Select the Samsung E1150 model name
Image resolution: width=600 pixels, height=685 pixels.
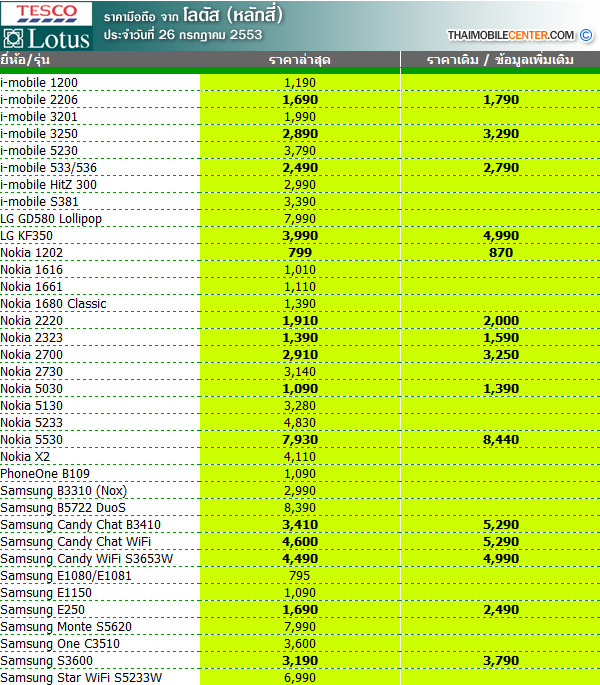click(46, 594)
